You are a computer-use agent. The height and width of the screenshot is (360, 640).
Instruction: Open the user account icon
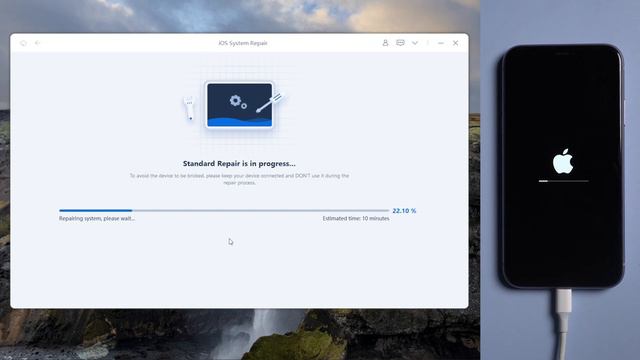tap(385, 43)
